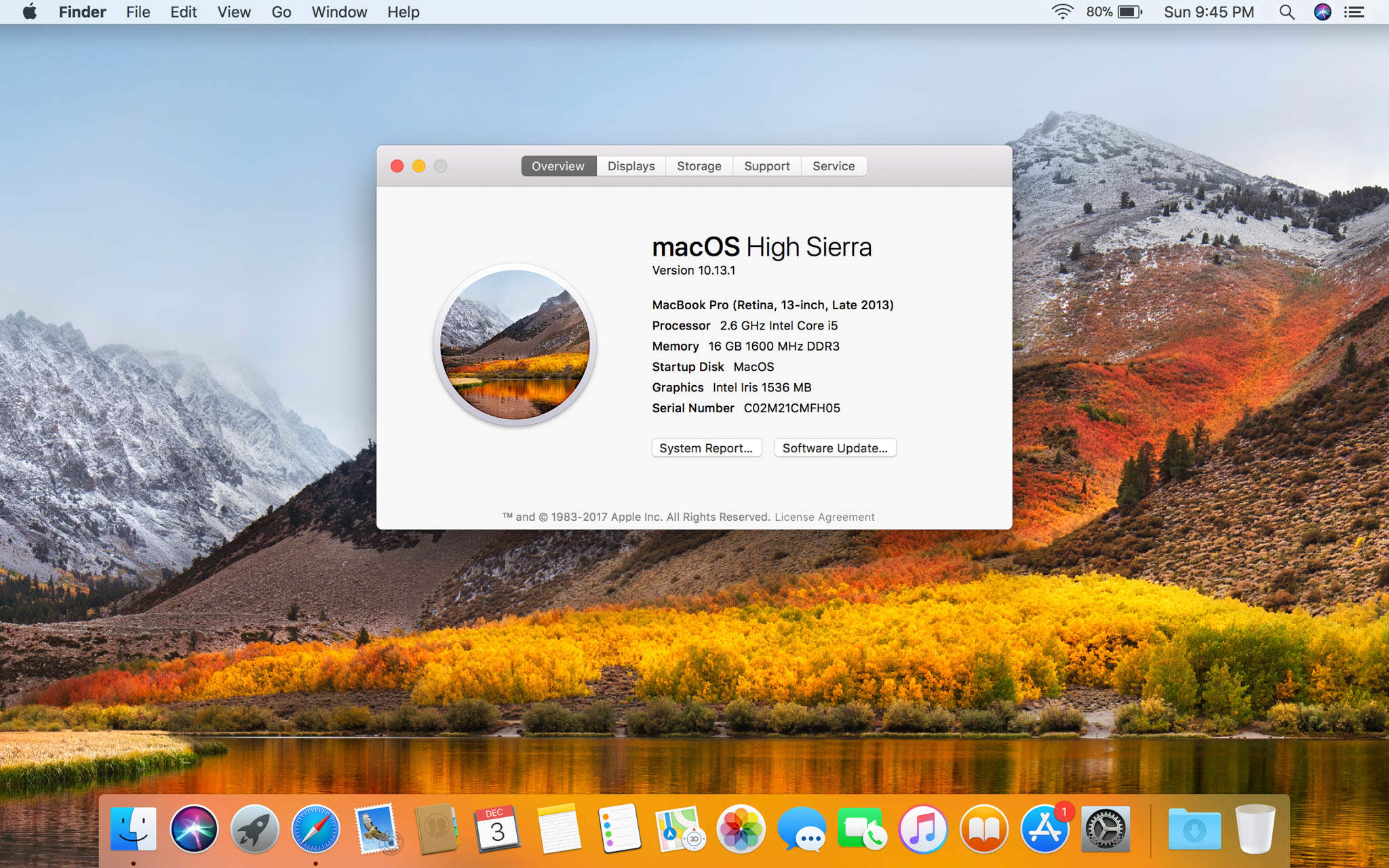Viewport: 1389px width, 868px height.
Task: Launch Siri from the Dock
Action: (194, 829)
